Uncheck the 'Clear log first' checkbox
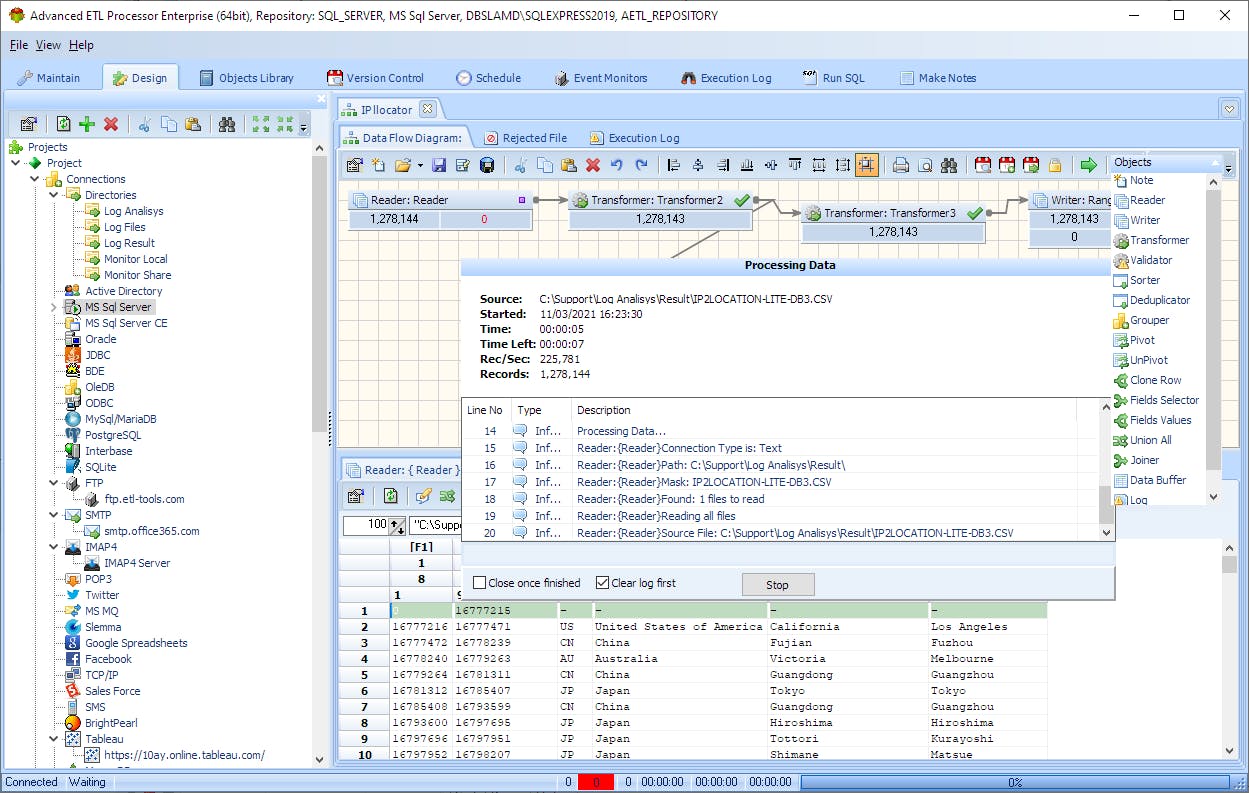 point(602,583)
